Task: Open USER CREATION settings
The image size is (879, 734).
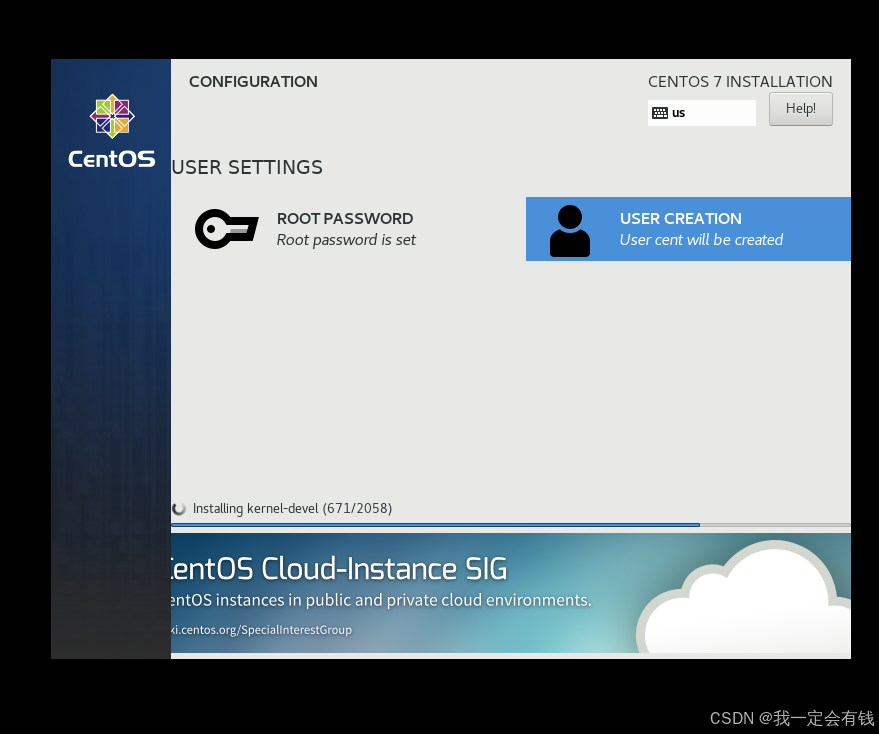Action: pyautogui.click(x=688, y=229)
